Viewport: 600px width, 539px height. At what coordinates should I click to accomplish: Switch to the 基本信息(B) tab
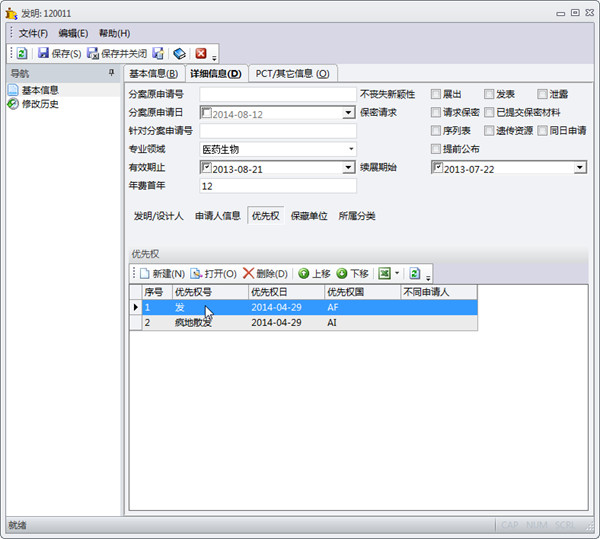(153, 73)
